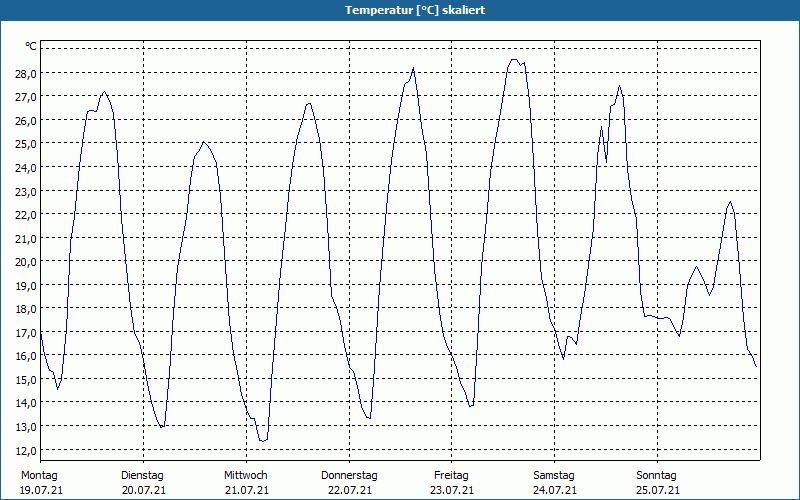Click the 26,0 axis label

pyautogui.click(x=26, y=120)
